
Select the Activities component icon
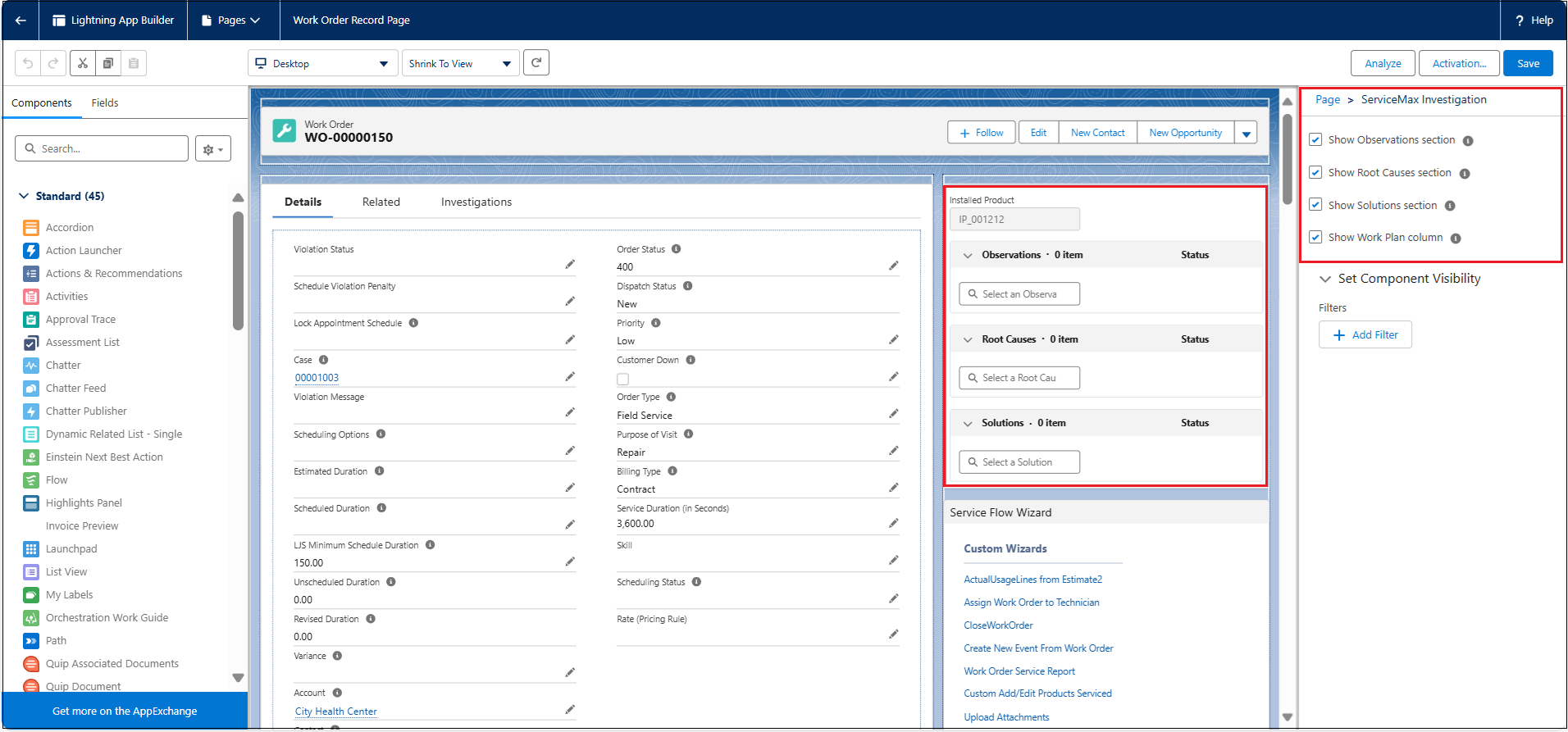(31, 296)
